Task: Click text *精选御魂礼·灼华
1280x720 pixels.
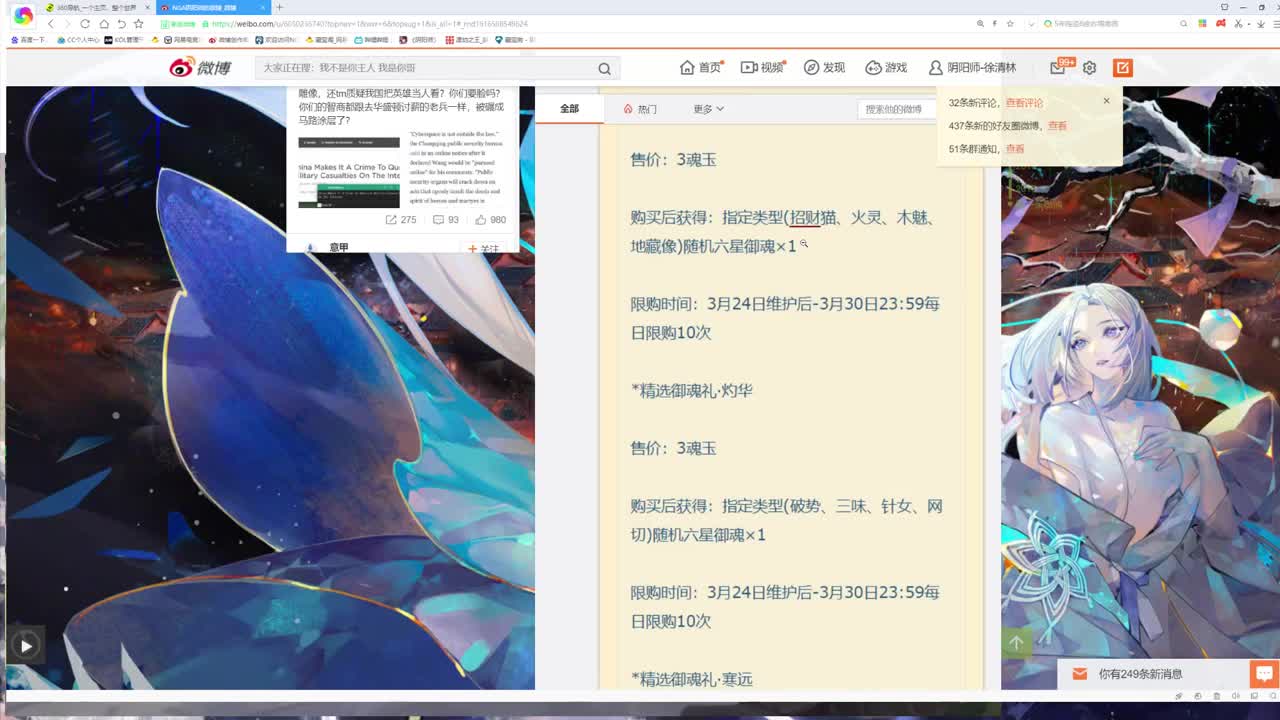Action: tap(691, 391)
